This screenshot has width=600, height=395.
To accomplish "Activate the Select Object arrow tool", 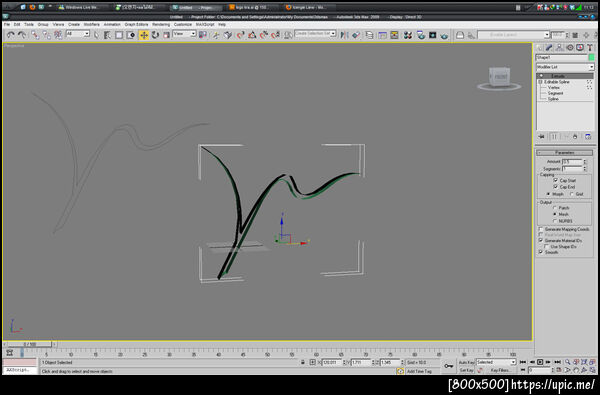I will point(96,35).
